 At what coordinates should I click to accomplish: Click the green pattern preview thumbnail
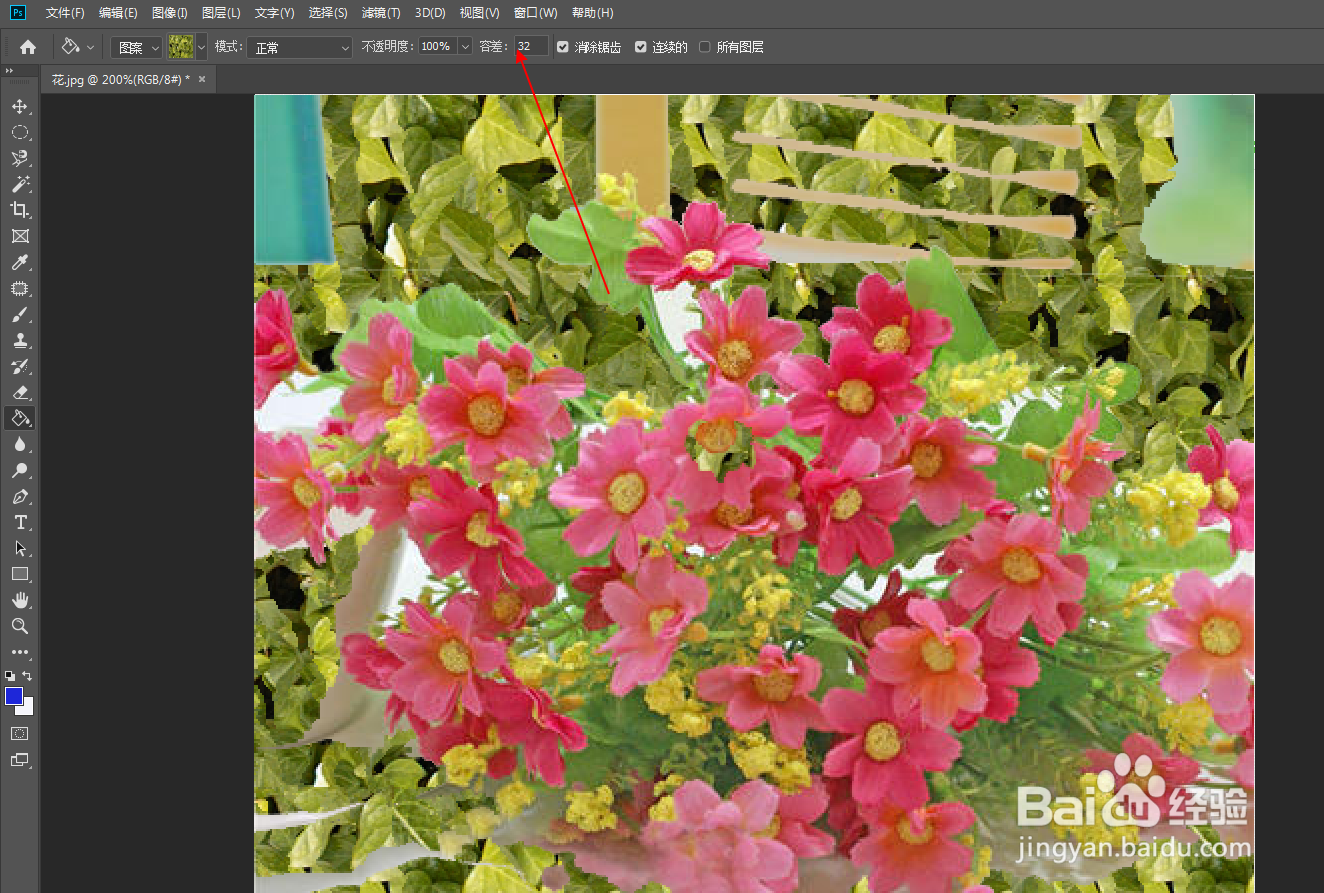(181, 47)
